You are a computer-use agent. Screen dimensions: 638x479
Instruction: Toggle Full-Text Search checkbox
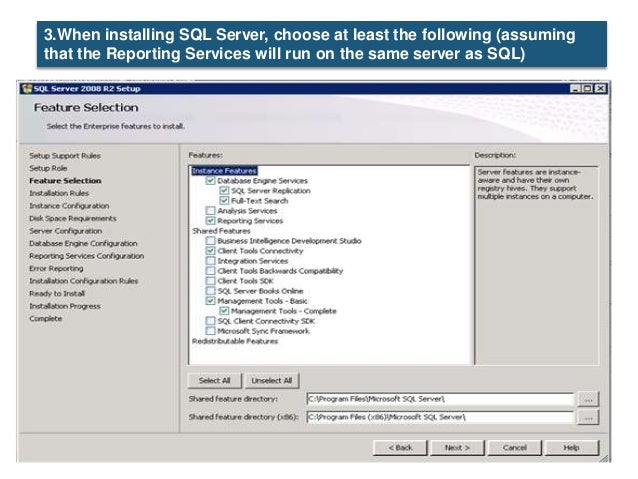point(224,201)
